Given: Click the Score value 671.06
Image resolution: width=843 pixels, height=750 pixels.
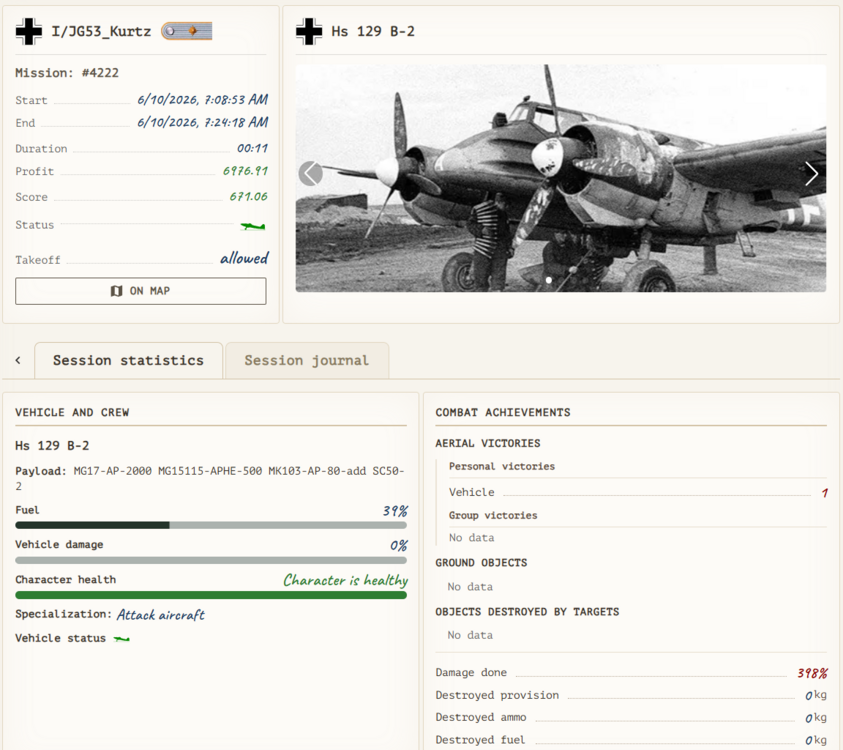Looking at the screenshot, I should (248, 196).
